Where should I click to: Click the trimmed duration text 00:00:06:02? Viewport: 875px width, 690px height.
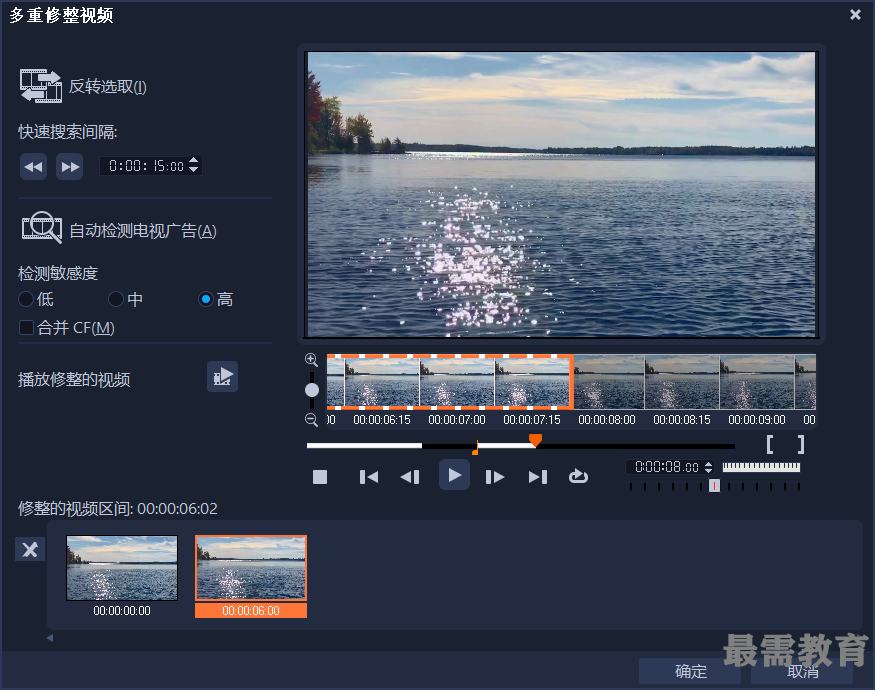tap(177, 509)
